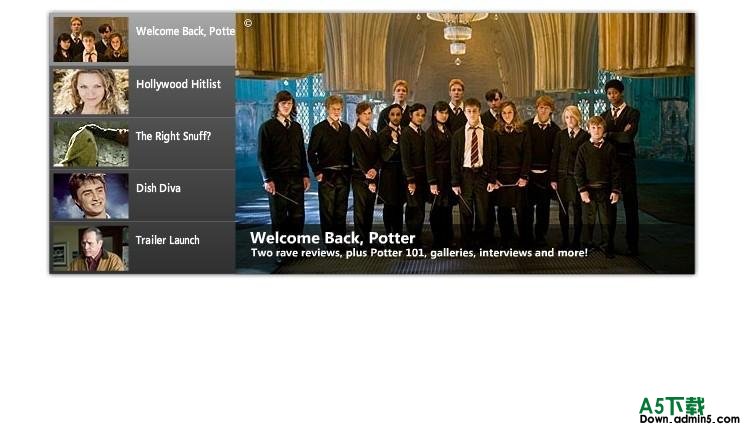Open the Two rave reviews subtitle link
This screenshot has height=429, width=751.
(419, 253)
